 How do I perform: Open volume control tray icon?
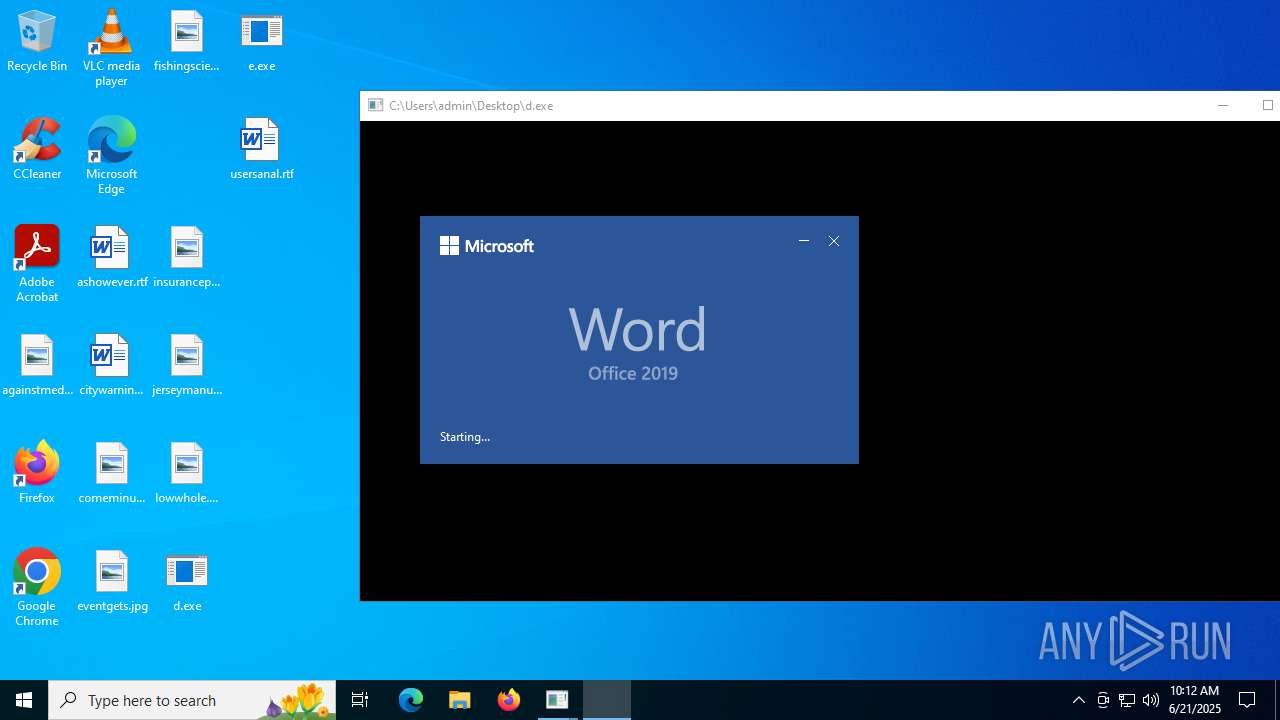pos(1151,700)
